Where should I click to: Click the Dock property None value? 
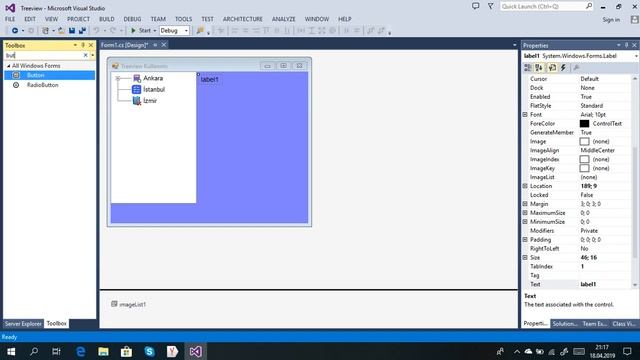(x=587, y=88)
